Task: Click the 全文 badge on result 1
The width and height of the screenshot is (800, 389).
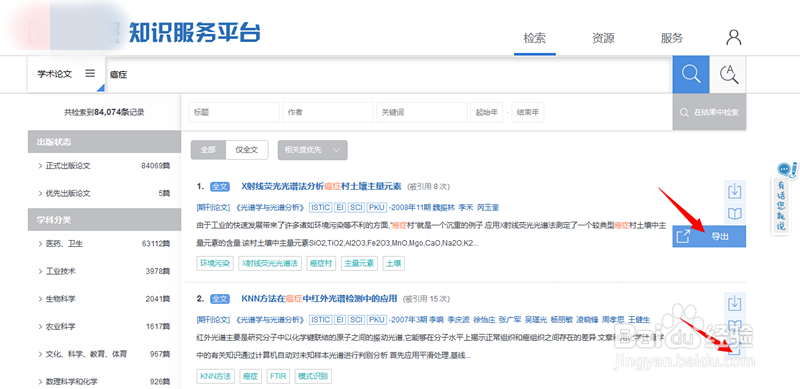Action: tap(220, 186)
